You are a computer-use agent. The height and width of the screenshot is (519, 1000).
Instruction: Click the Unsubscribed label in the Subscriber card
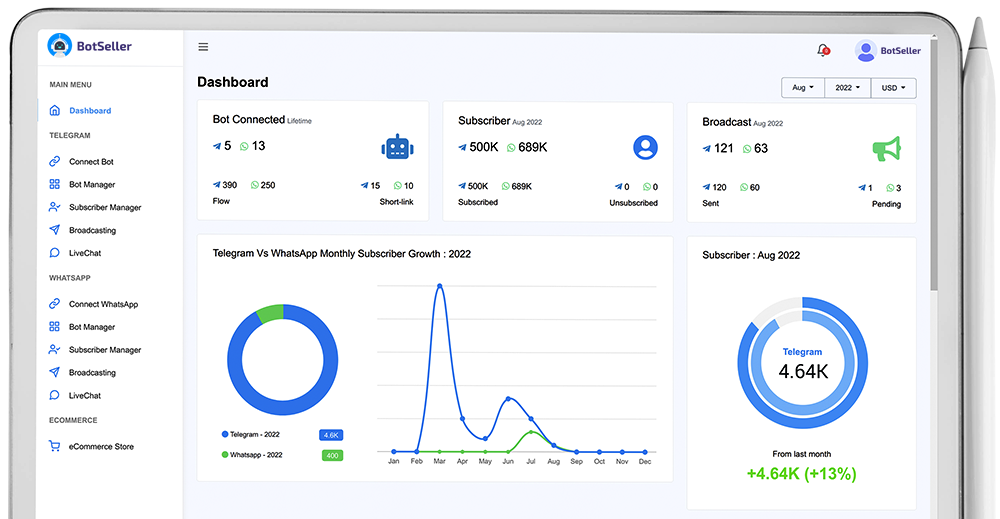point(633,203)
